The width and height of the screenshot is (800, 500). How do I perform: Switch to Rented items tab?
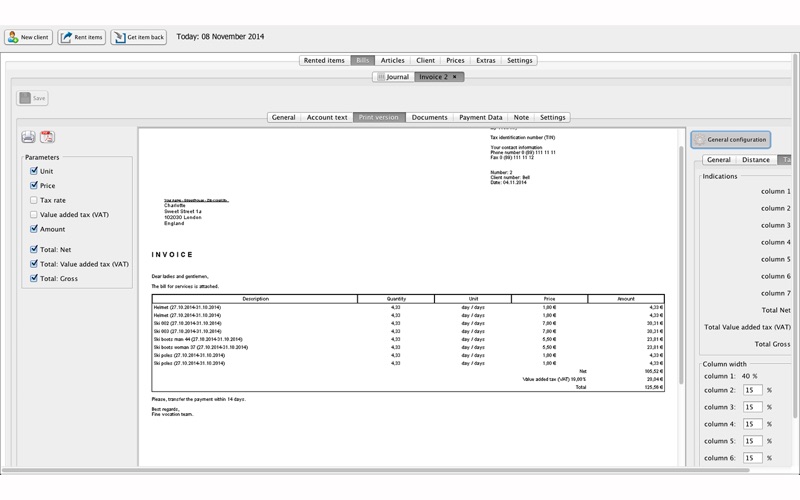click(324, 60)
